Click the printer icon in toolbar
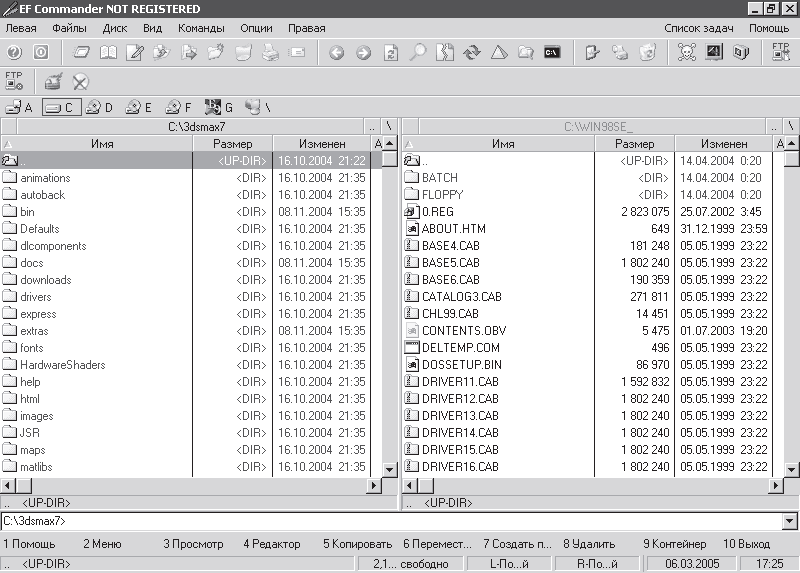This screenshot has width=800, height=573. [x=270, y=53]
